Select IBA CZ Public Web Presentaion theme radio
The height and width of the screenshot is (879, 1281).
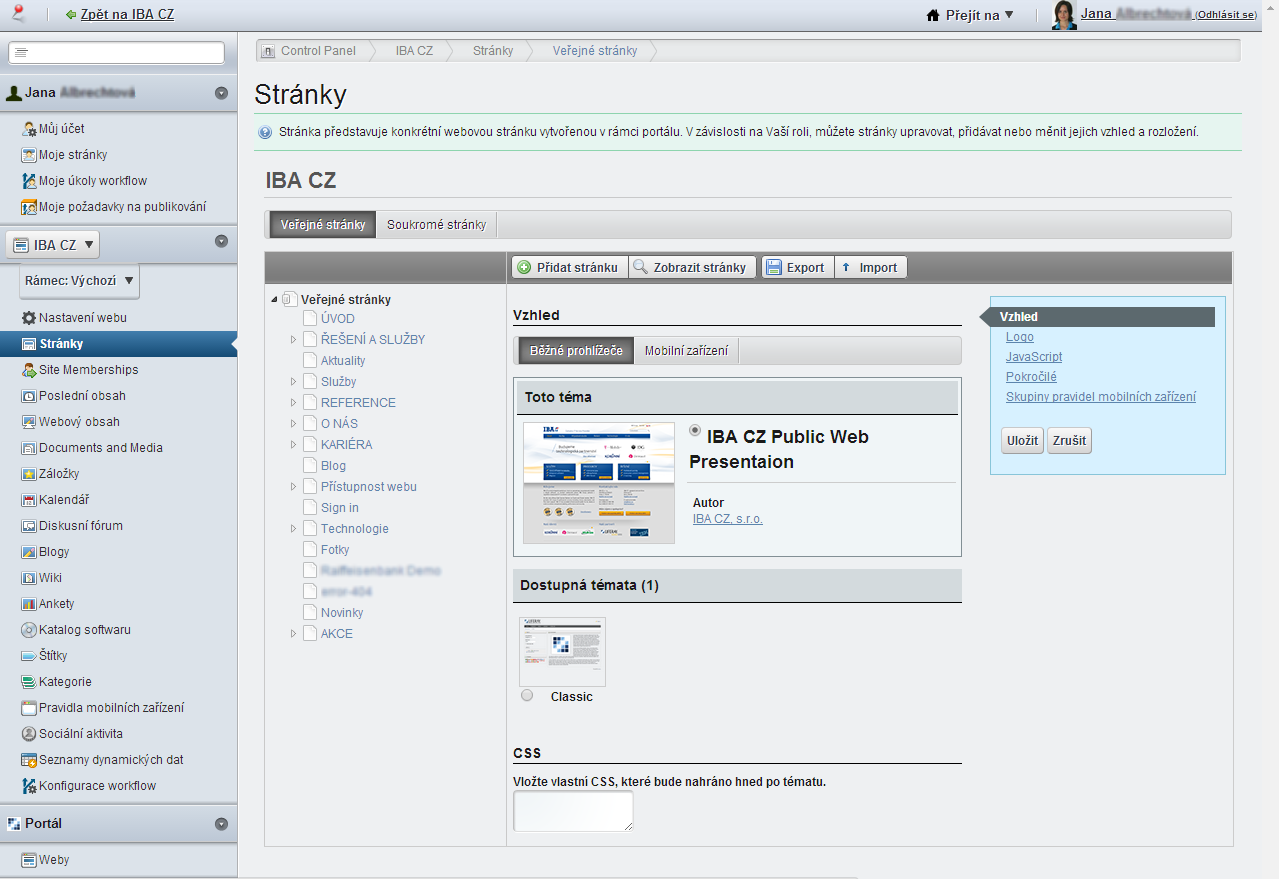tap(696, 430)
